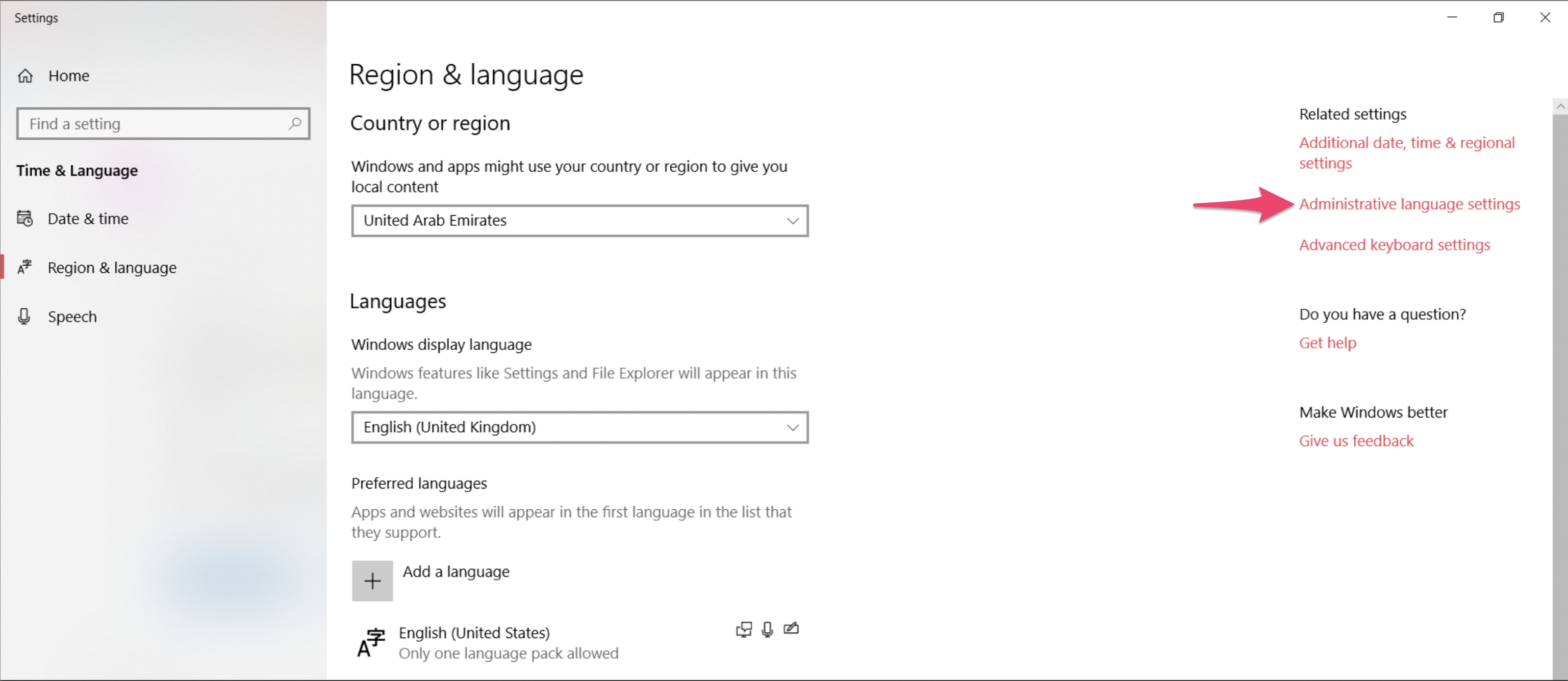Click the Date & time calendar icon

coord(25,218)
